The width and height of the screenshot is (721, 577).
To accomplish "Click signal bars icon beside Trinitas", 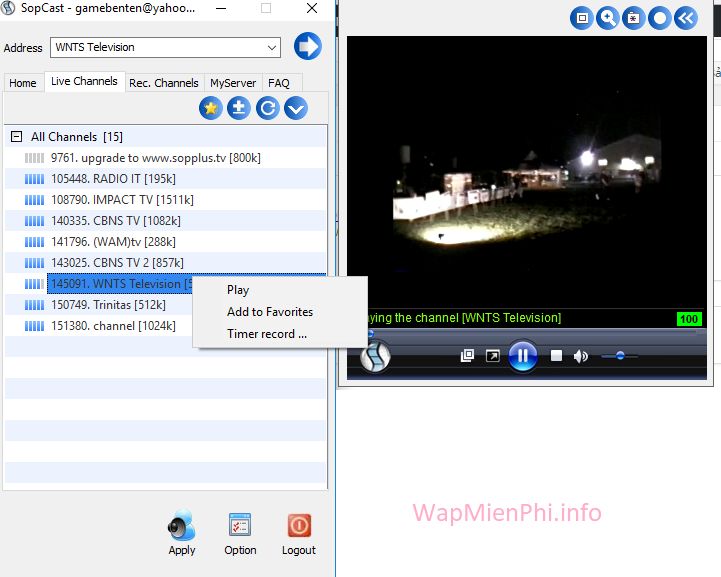I will (34, 305).
